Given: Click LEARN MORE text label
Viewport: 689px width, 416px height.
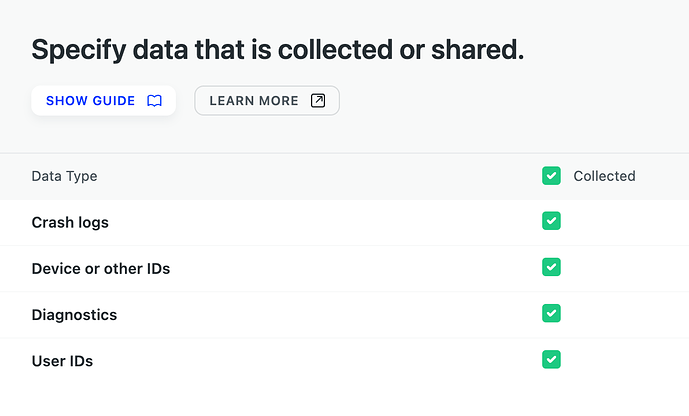Looking at the screenshot, I should pyautogui.click(x=254, y=101).
